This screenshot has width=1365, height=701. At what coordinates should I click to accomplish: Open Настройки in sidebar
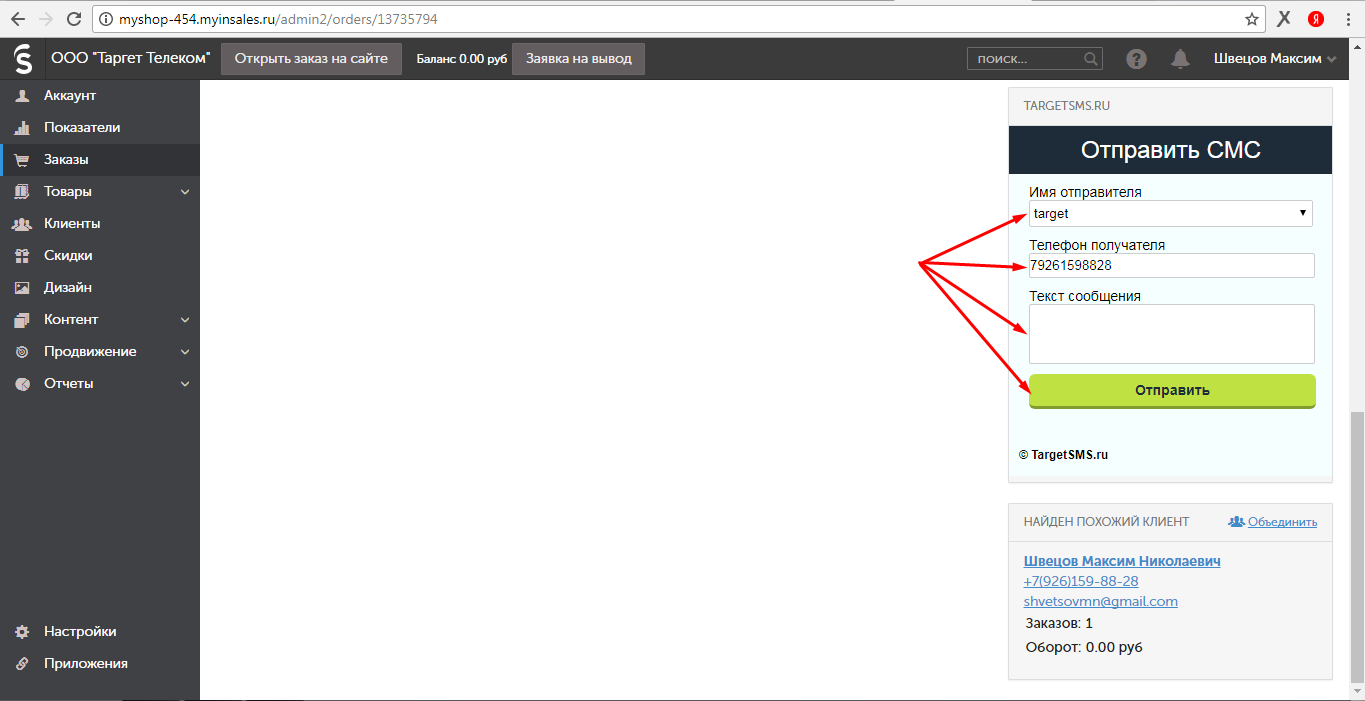tap(80, 632)
